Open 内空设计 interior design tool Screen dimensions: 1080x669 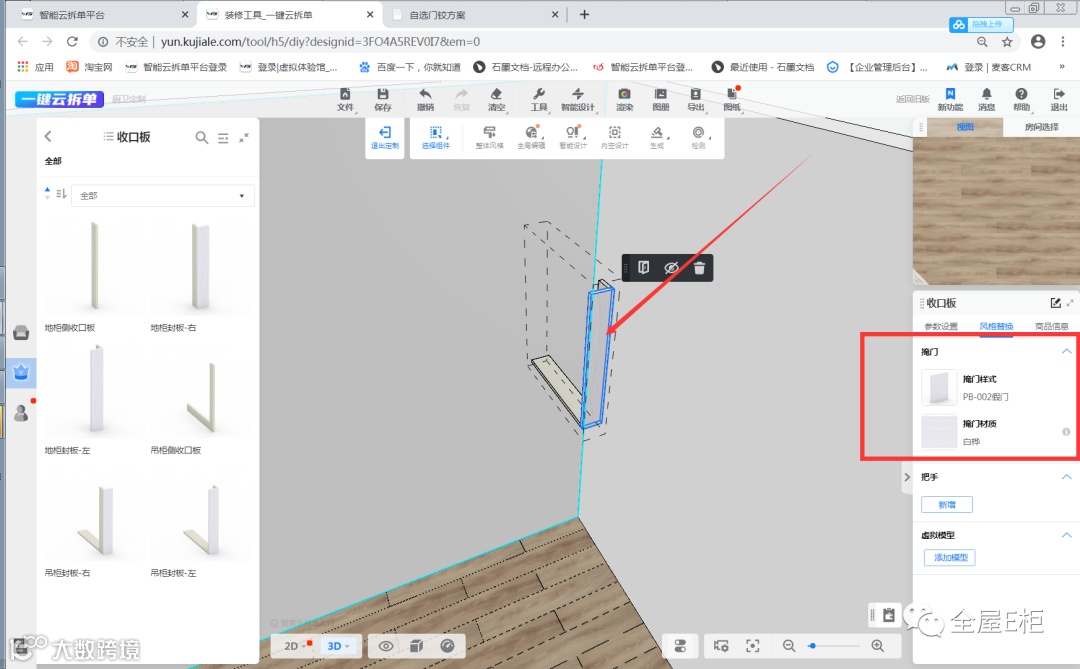tap(614, 137)
